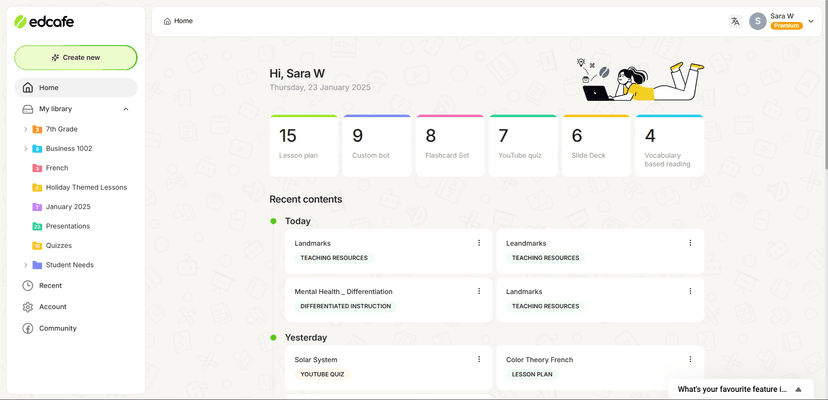Screen dimensions: 828x400
Task: Expand the Student Needs folder arrow
Action: (x=25, y=265)
